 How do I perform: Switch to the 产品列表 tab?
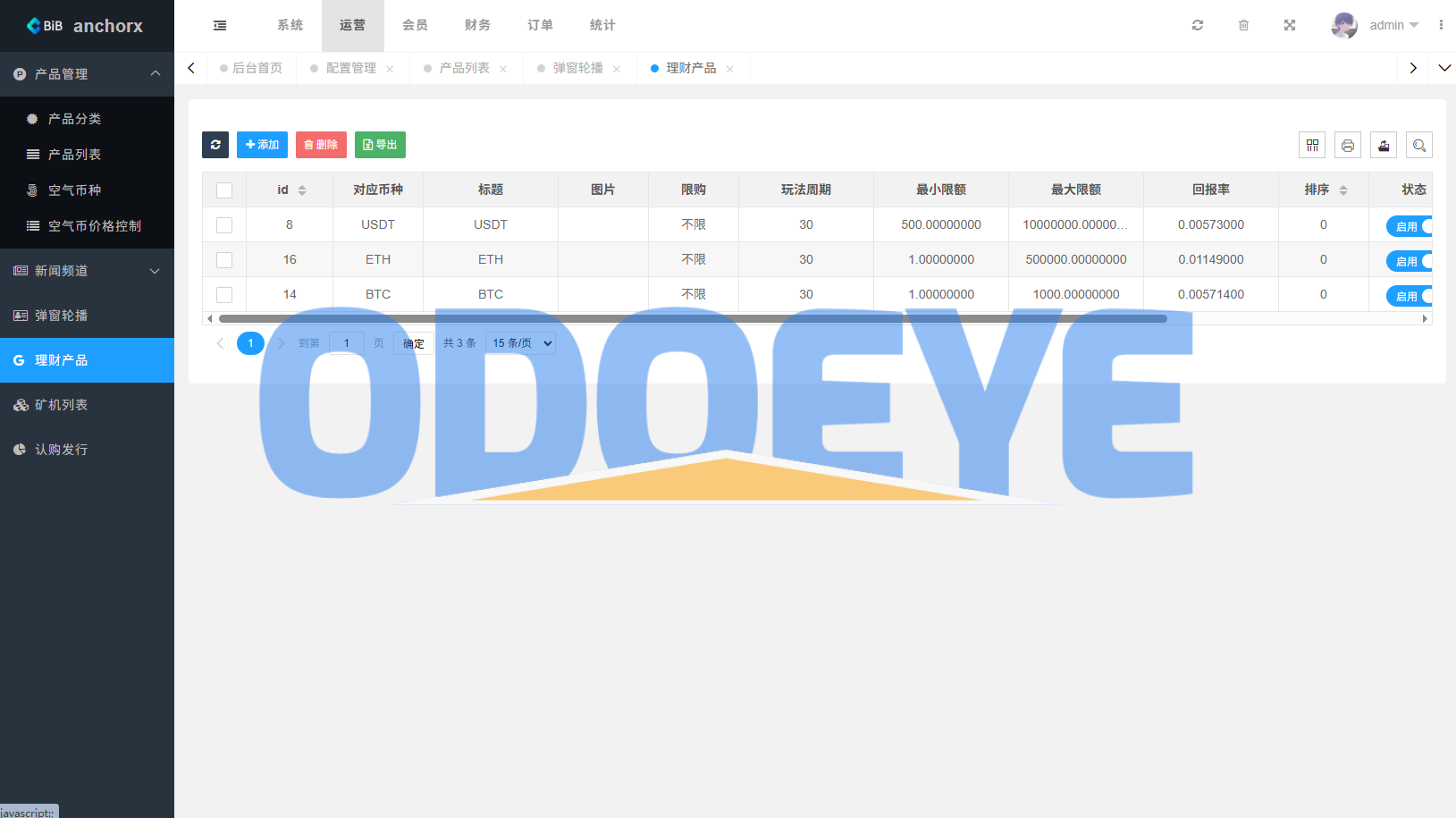pos(464,68)
